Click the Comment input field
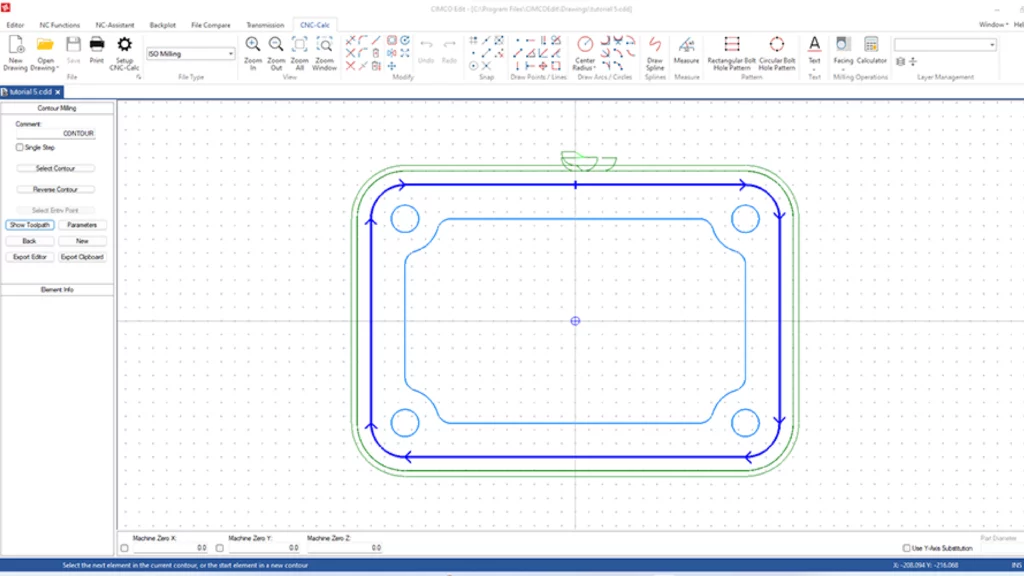This screenshot has height=576, width=1024. pos(56,133)
